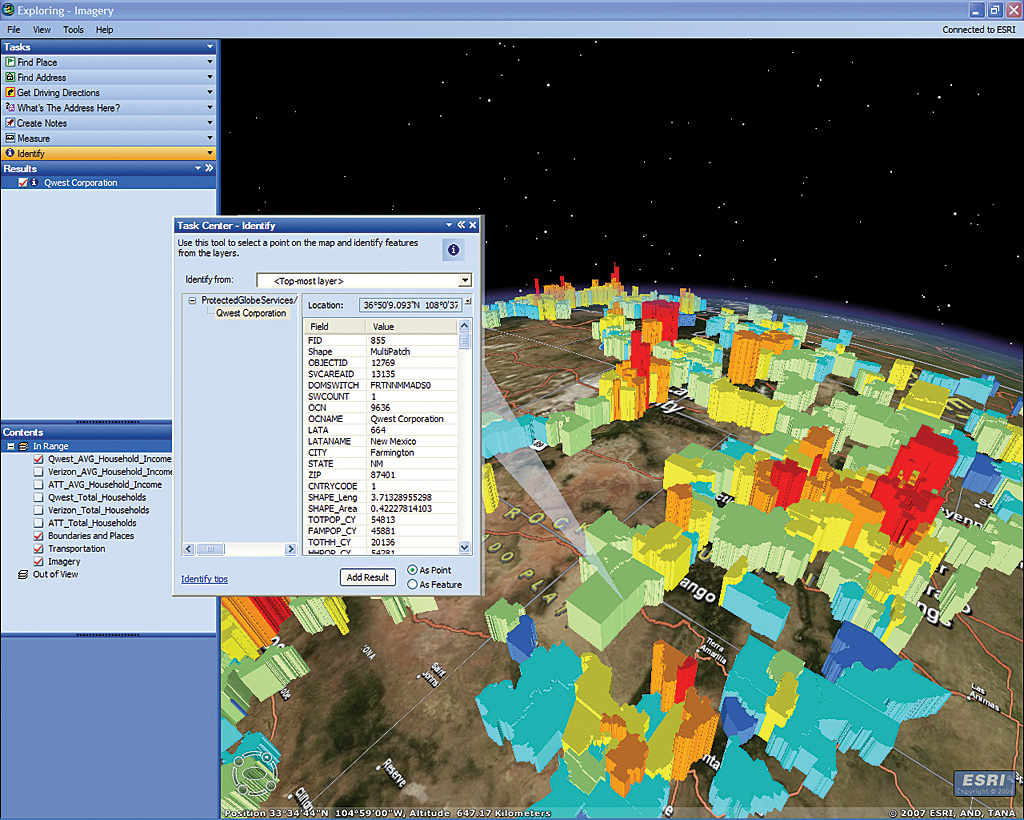Select the Qwest Corporation result entry
Image resolution: width=1024 pixels, height=820 pixels.
80,183
